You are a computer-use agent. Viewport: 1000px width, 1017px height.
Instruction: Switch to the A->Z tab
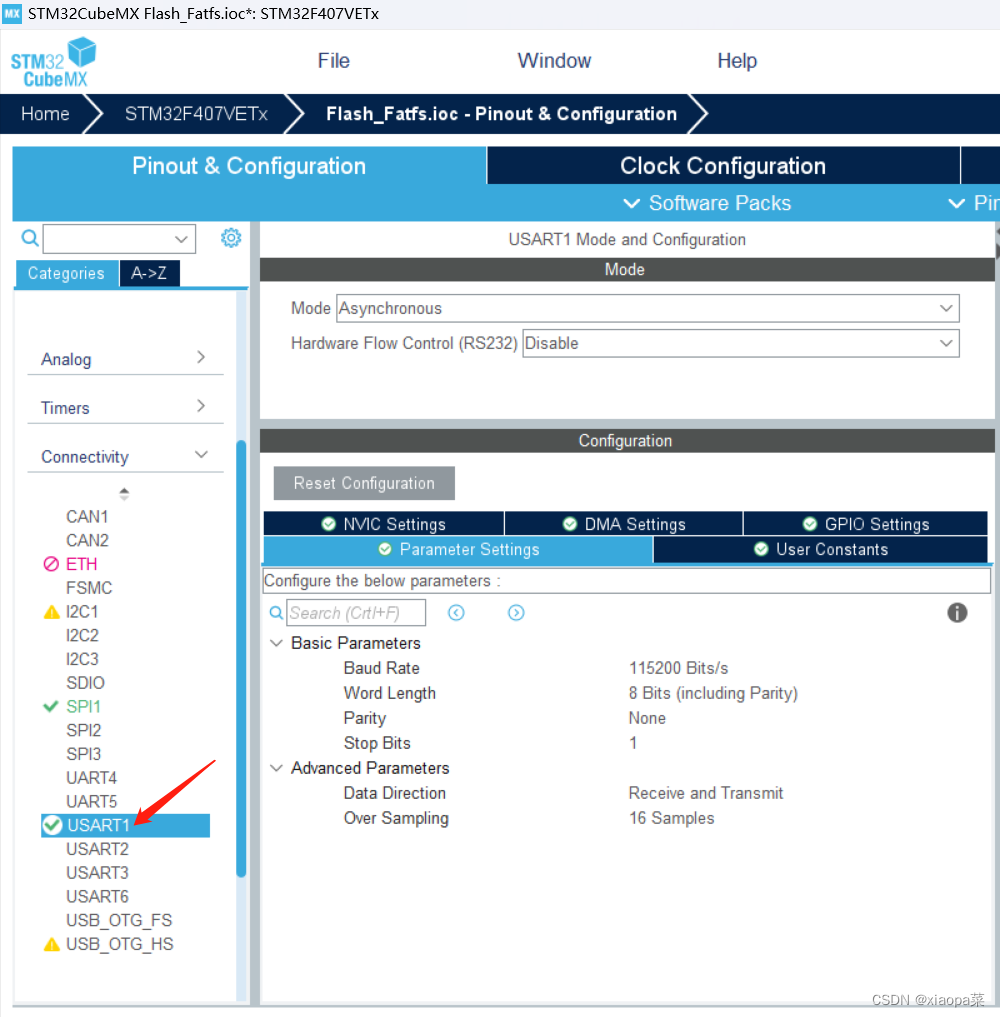click(149, 273)
